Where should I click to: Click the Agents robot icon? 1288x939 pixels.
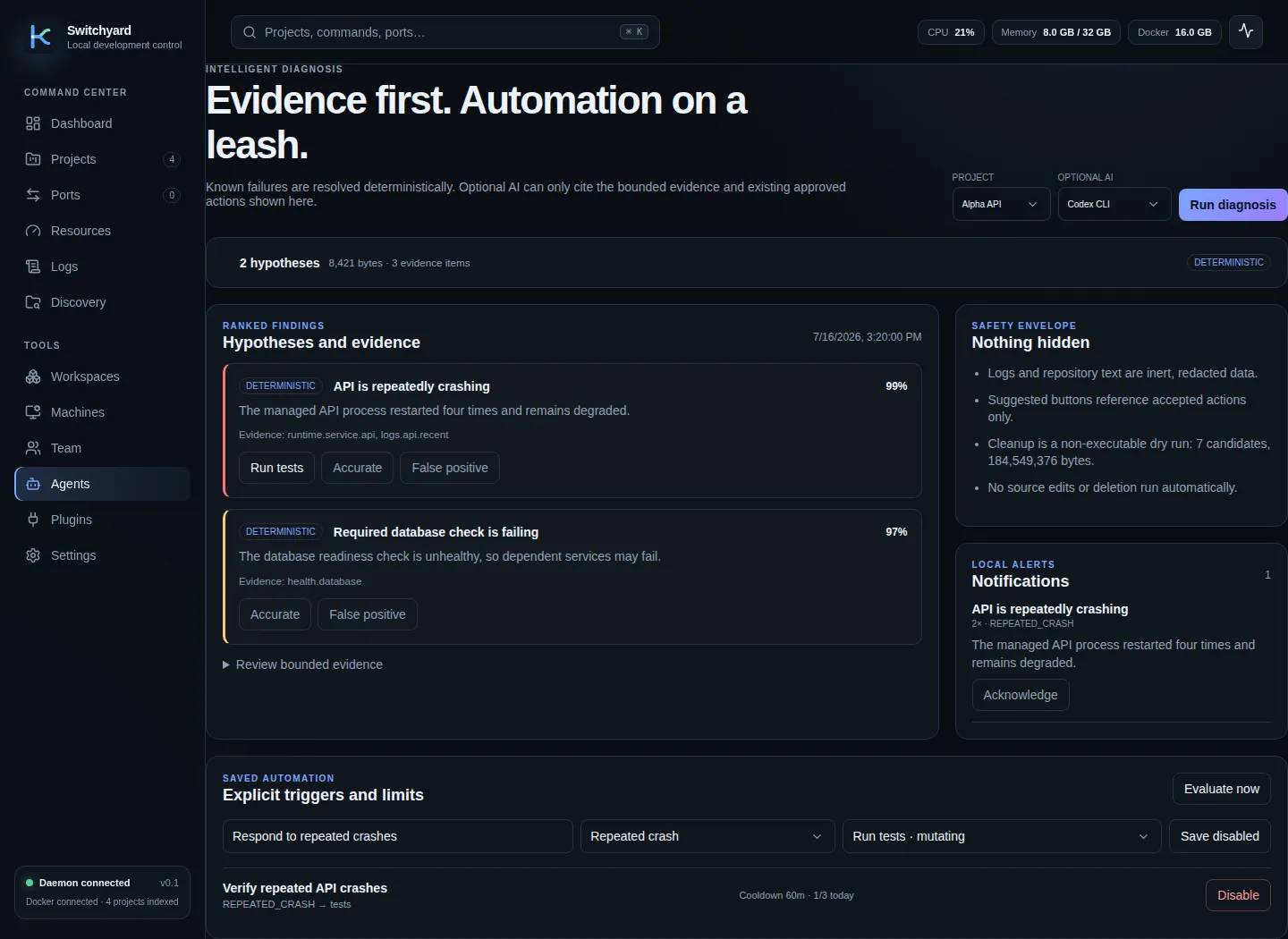[33, 484]
